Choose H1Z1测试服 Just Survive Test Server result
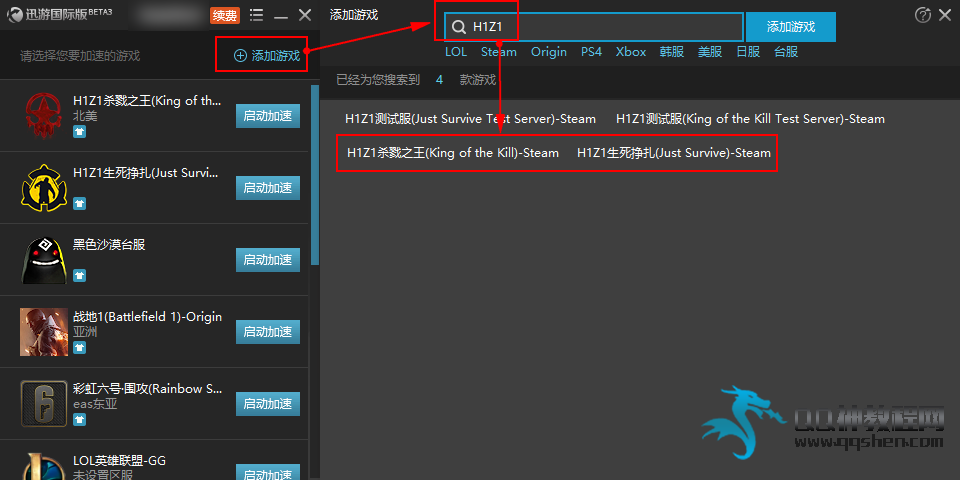 [470, 119]
